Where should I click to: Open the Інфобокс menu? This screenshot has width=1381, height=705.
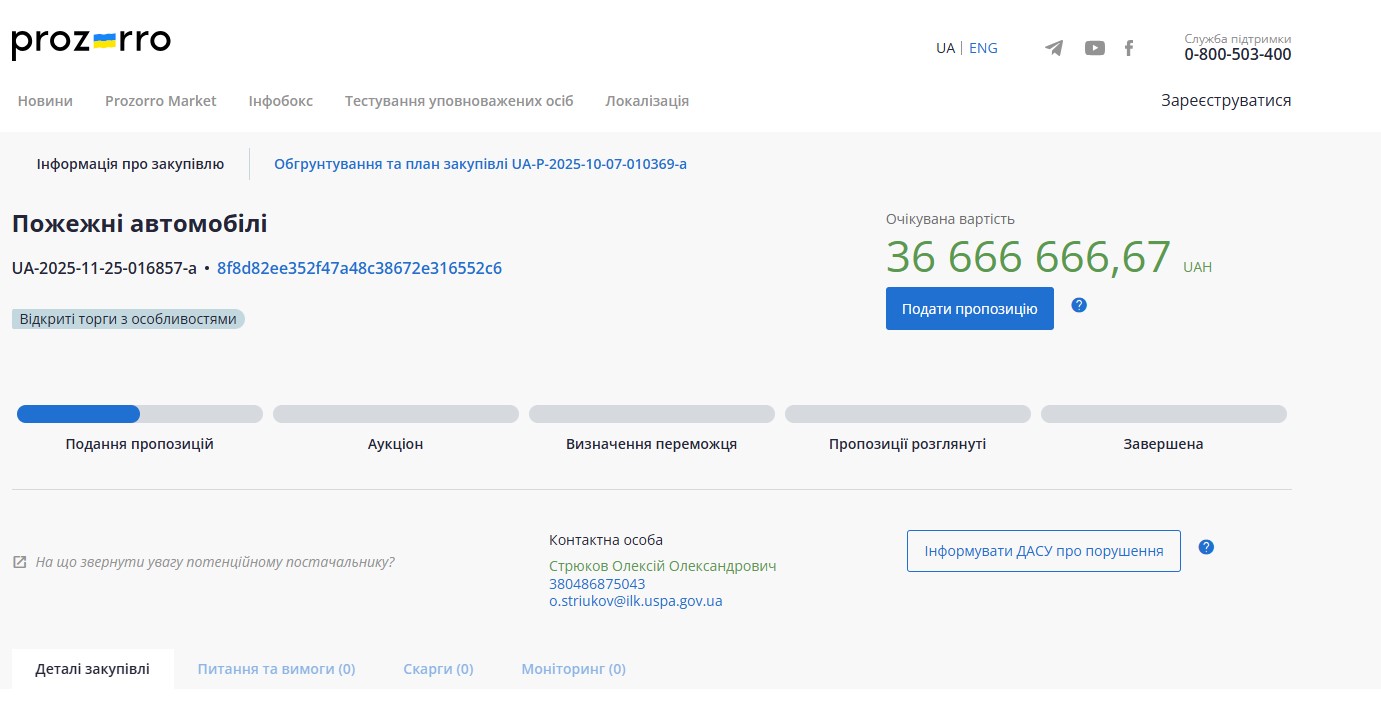tap(280, 101)
